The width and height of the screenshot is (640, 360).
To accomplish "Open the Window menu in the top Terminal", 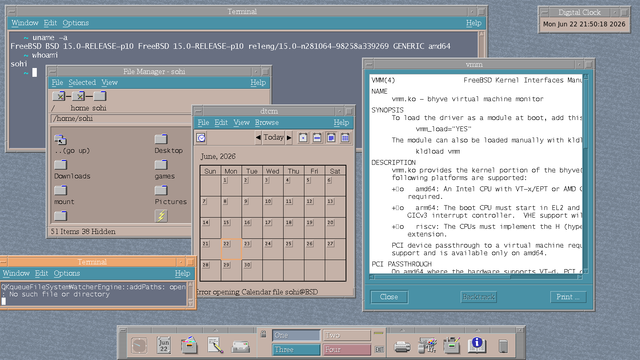I will [24, 23].
